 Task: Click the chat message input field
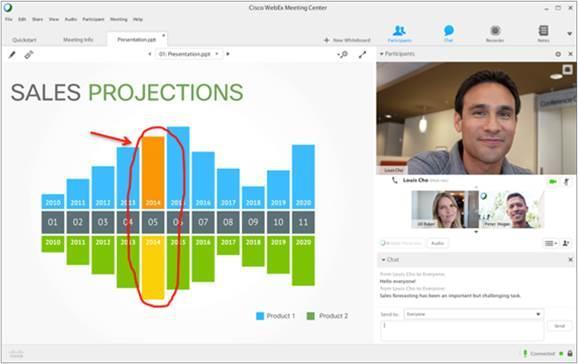pos(462,330)
